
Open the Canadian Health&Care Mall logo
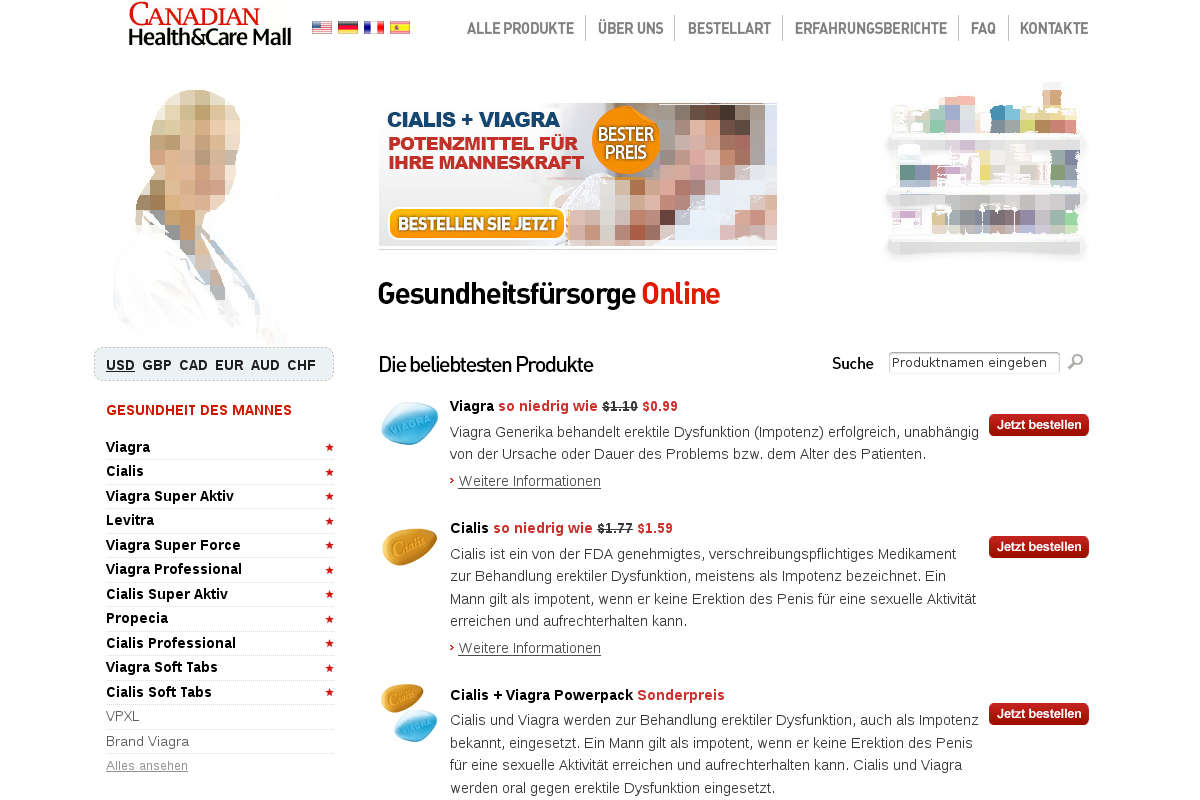coord(210,24)
